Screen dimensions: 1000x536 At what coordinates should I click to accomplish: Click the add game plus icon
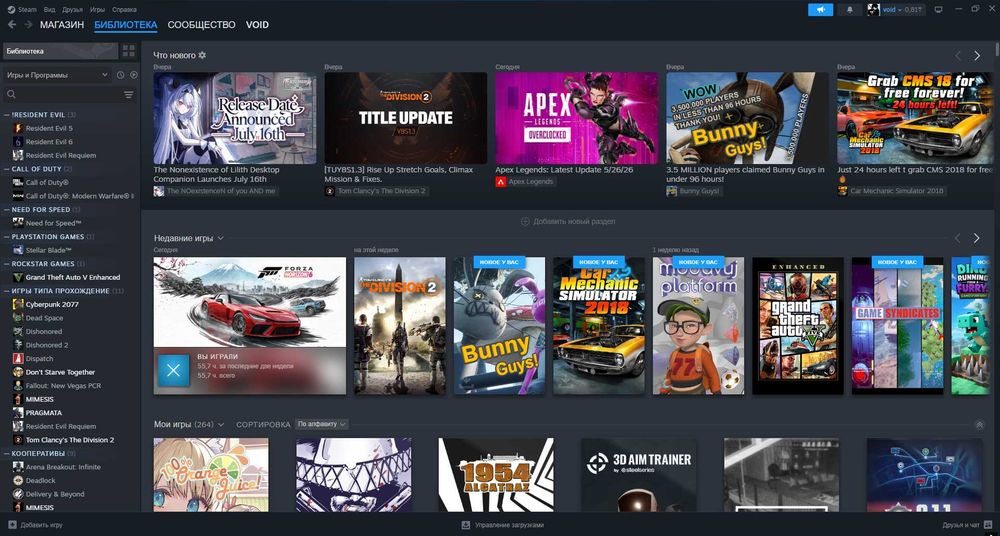point(12,525)
